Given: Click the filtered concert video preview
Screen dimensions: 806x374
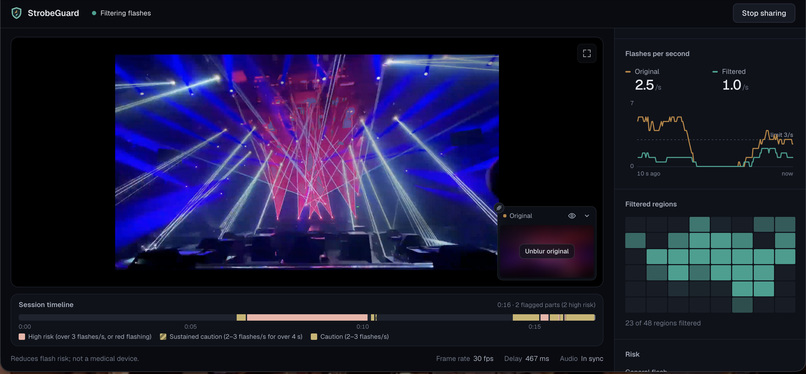Looking at the screenshot, I should click(x=307, y=161).
